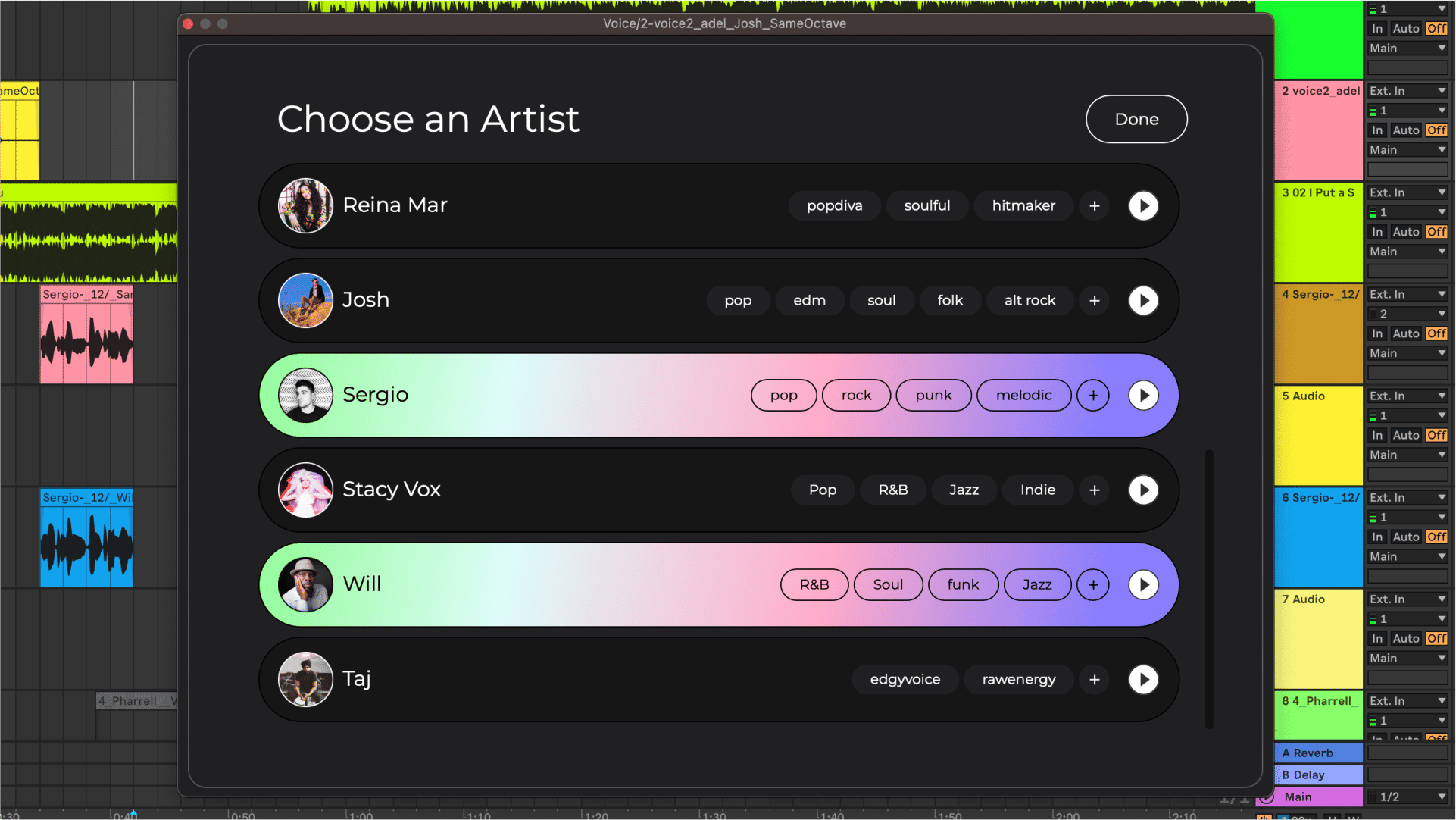The image size is (1456, 820).
Task: Play Reina Mar's voice preview
Action: tap(1143, 205)
